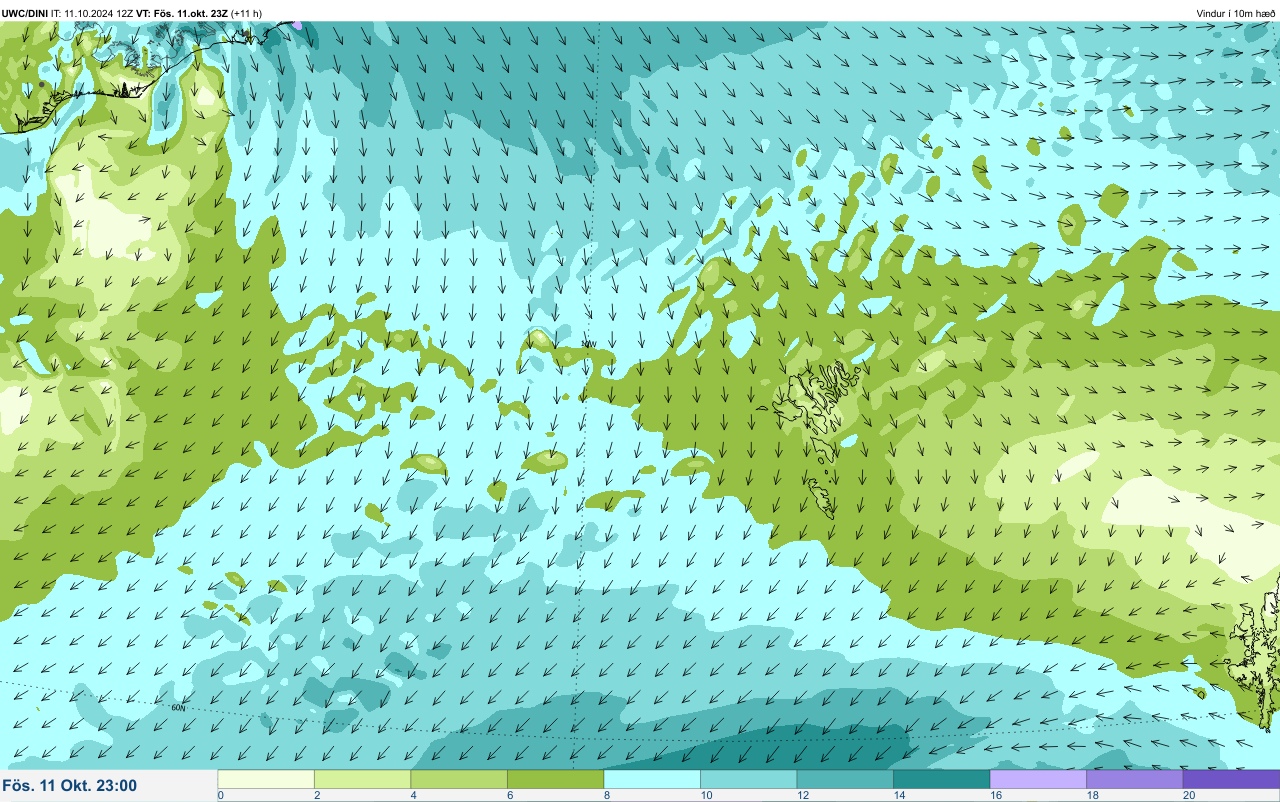Click the legend tick label "2"

(316, 795)
